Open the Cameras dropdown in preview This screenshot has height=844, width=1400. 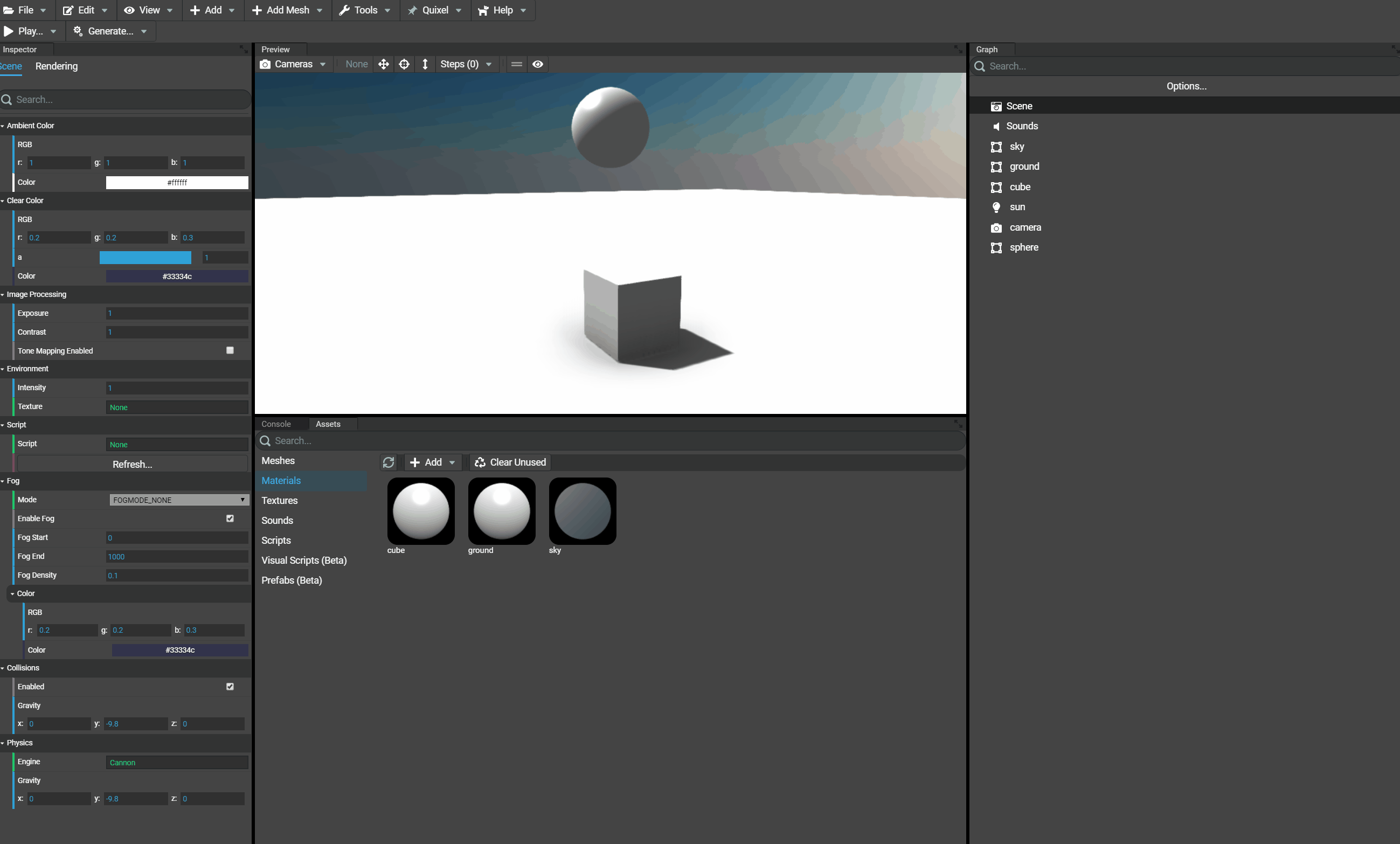[293, 63]
